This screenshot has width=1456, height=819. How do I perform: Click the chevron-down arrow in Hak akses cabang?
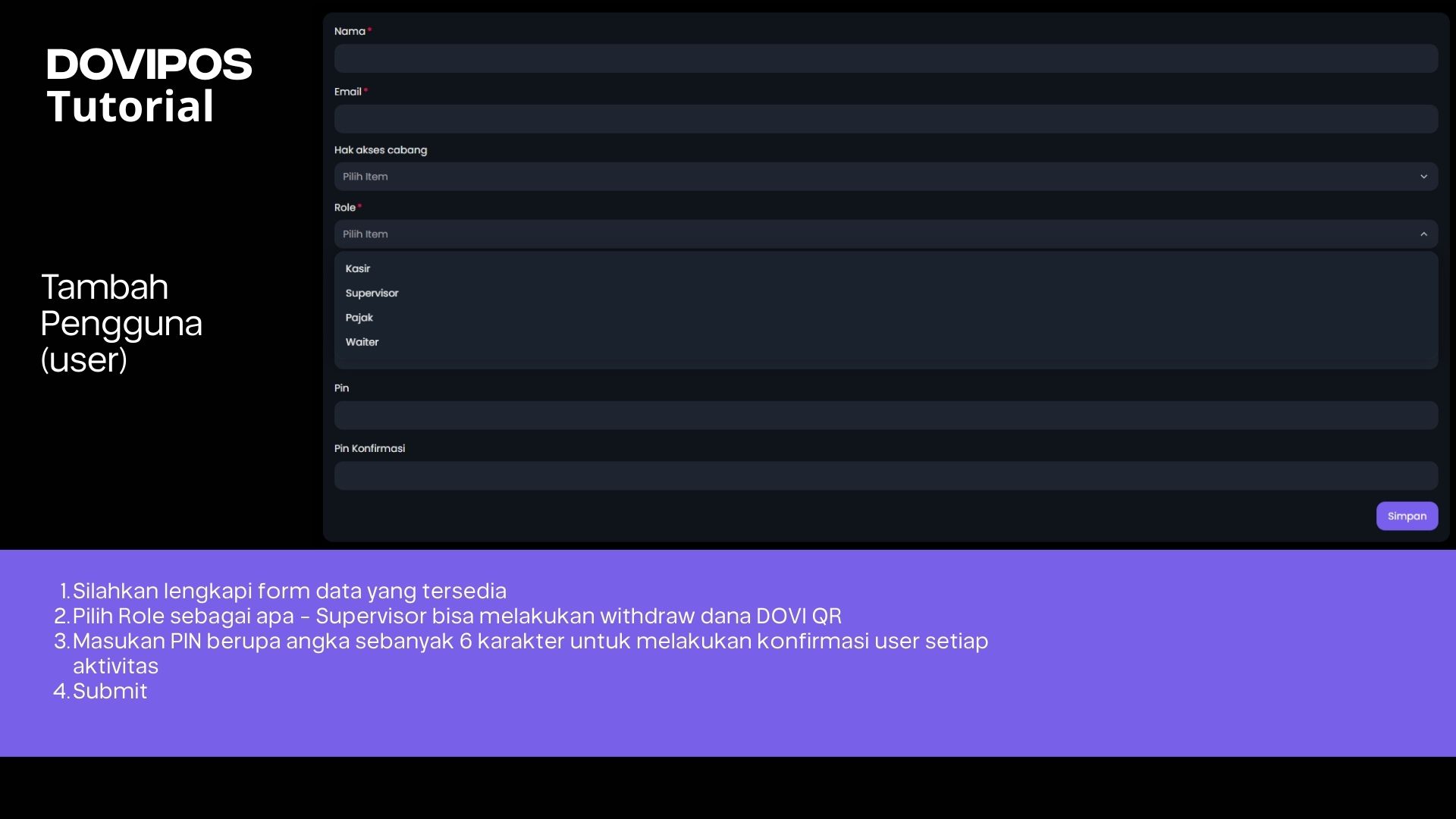pyautogui.click(x=1423, y=177)
